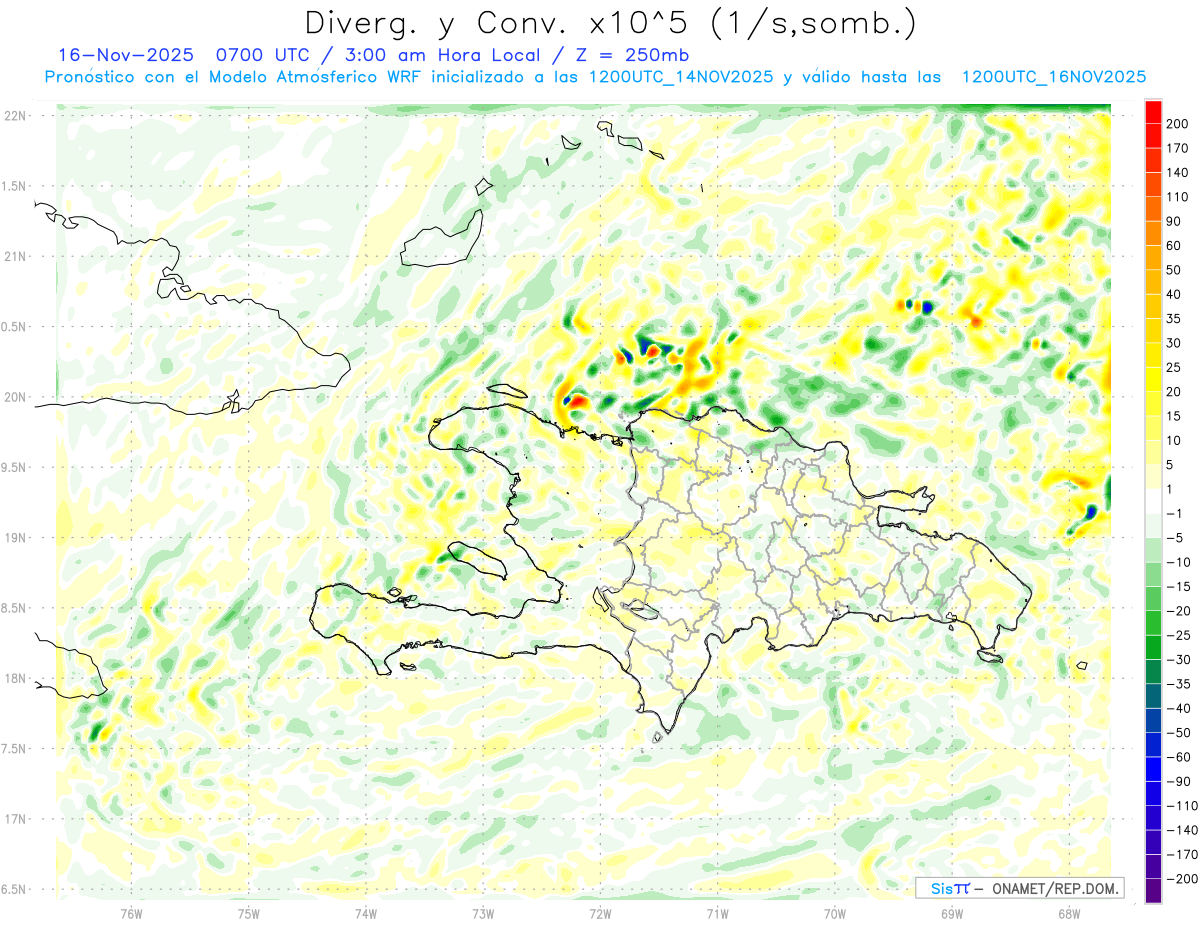
Task: Click the '22N' latitude label
Action: pos(15,116)
